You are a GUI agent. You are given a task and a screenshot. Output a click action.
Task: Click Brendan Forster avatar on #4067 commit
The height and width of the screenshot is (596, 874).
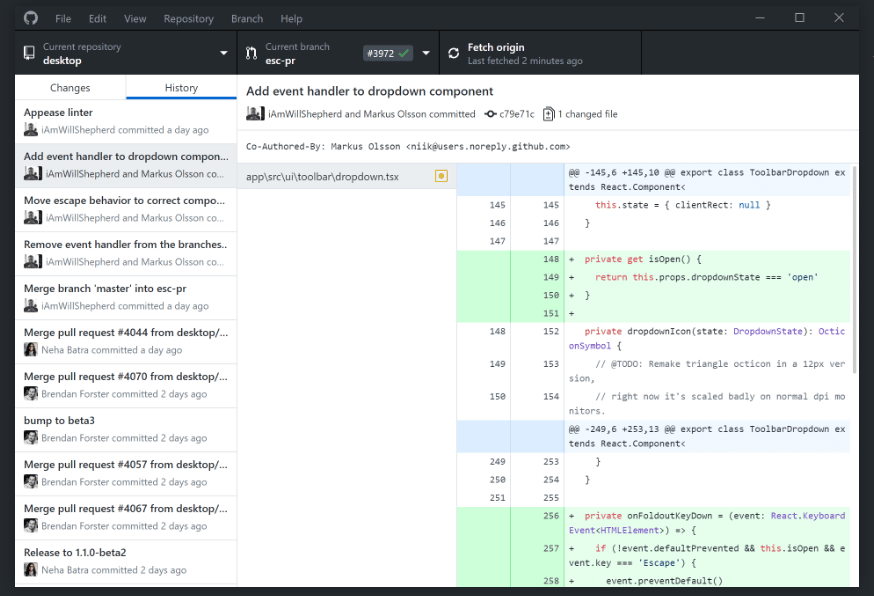click(x=31, y=526)
